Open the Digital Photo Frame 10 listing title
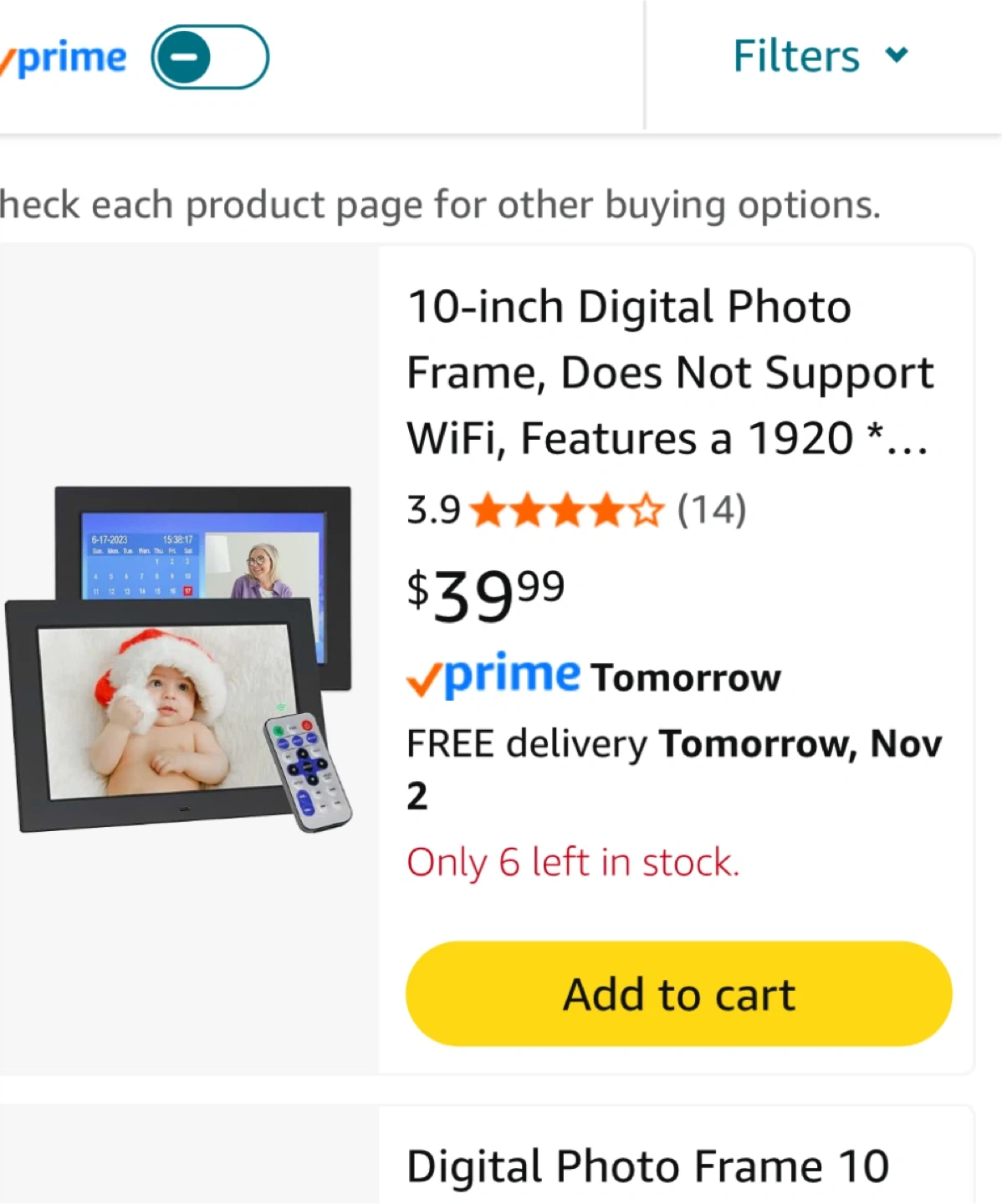The height and width of the screenshot is (1204, 1002). (x=648, y=1166)
